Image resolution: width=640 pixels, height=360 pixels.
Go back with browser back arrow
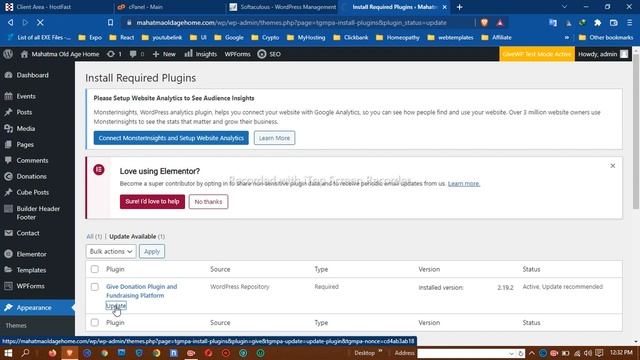point(11,23)
